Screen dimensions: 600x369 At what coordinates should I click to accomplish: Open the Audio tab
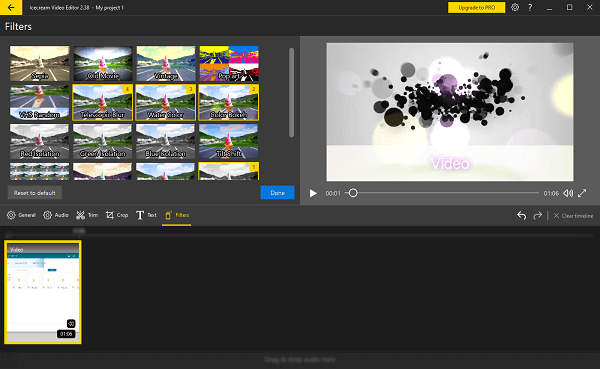[x=56, y=215]
